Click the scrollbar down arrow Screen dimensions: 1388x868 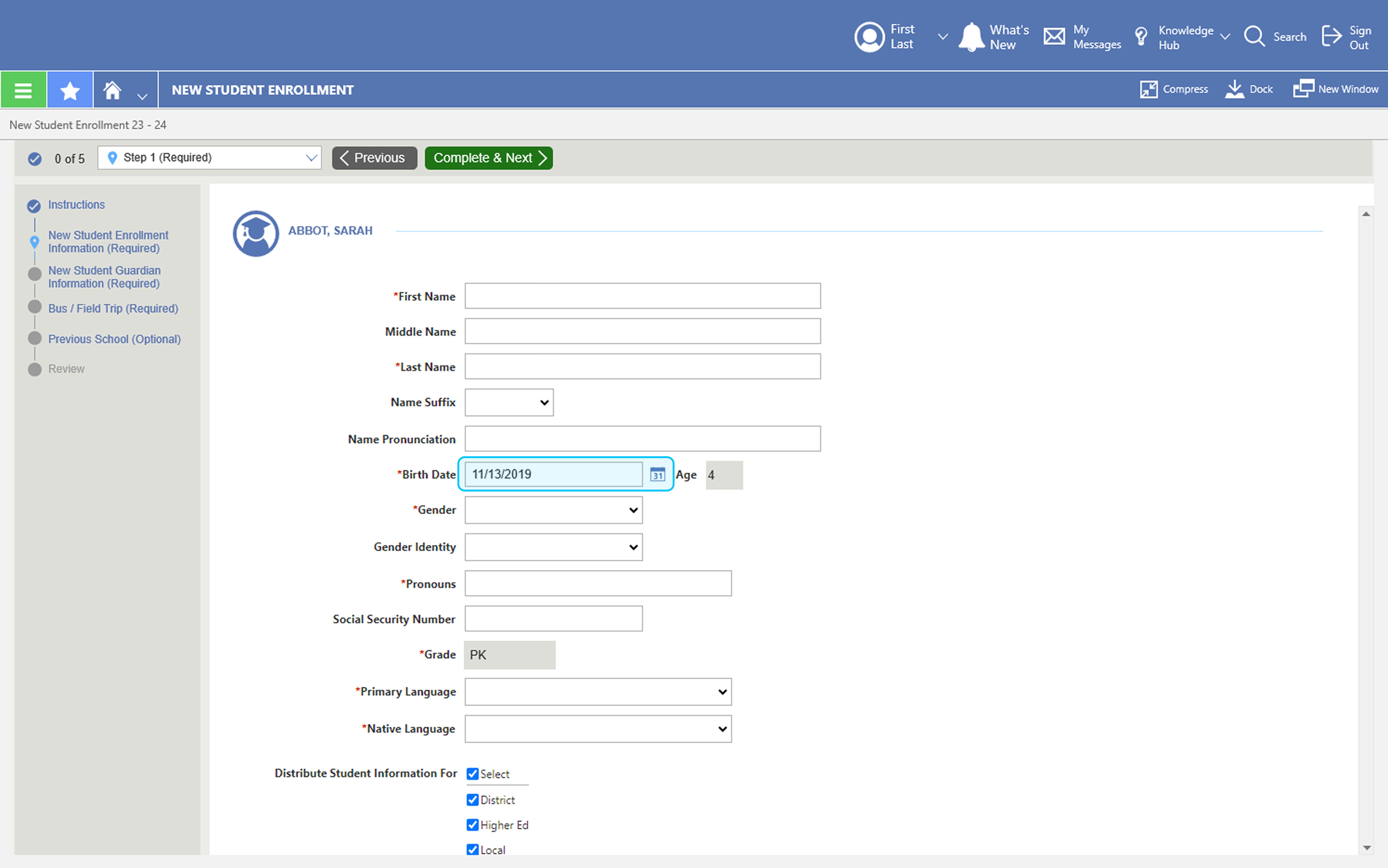[1366, 848]
